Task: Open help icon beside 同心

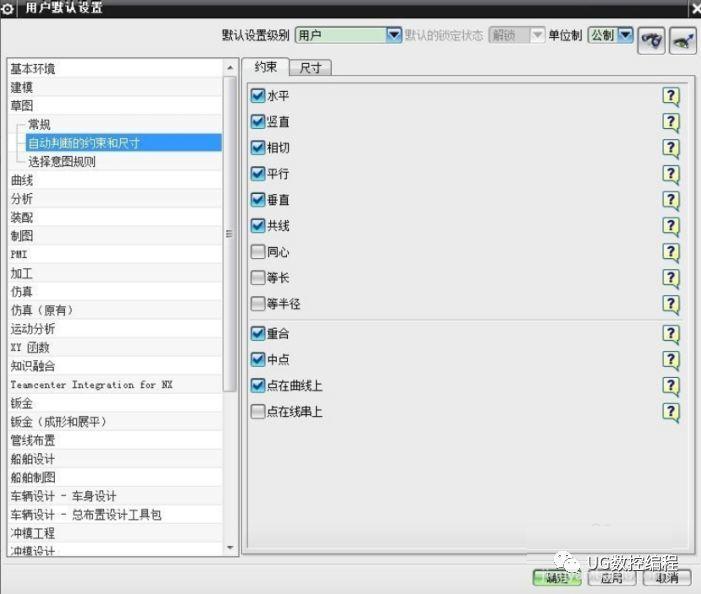Action: pos(671,252)
